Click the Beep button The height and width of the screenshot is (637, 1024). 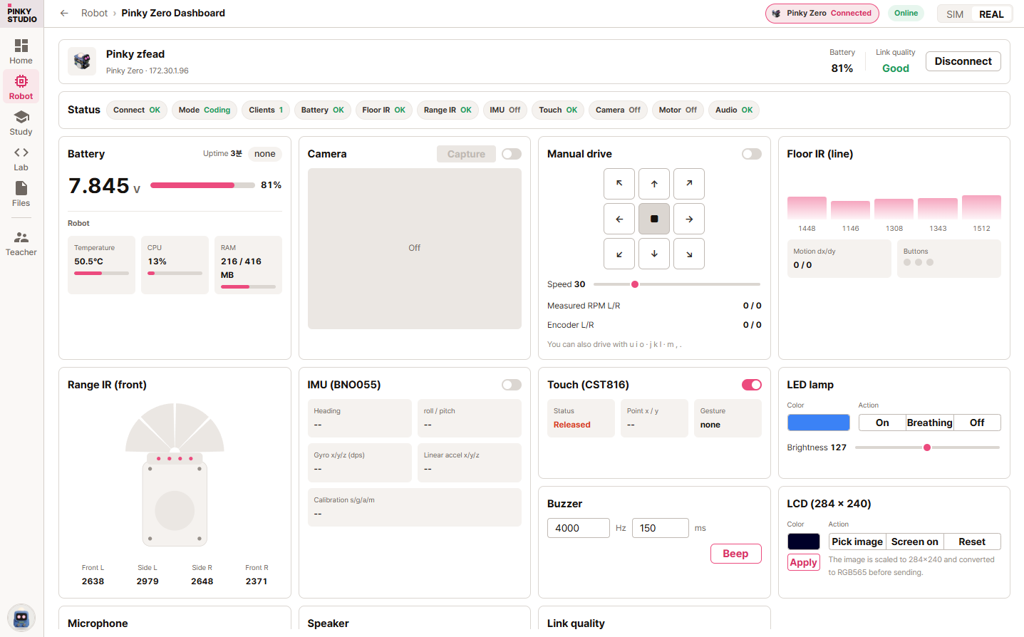(735, 553)
